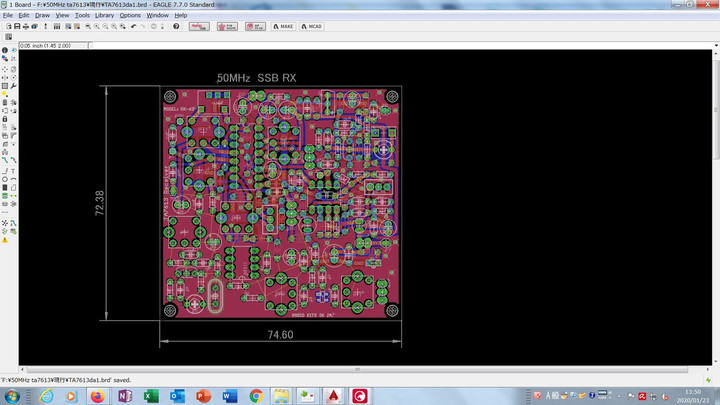
Task: Click the Undo arrow in the toolbar
Action: (x=134, y=26)
